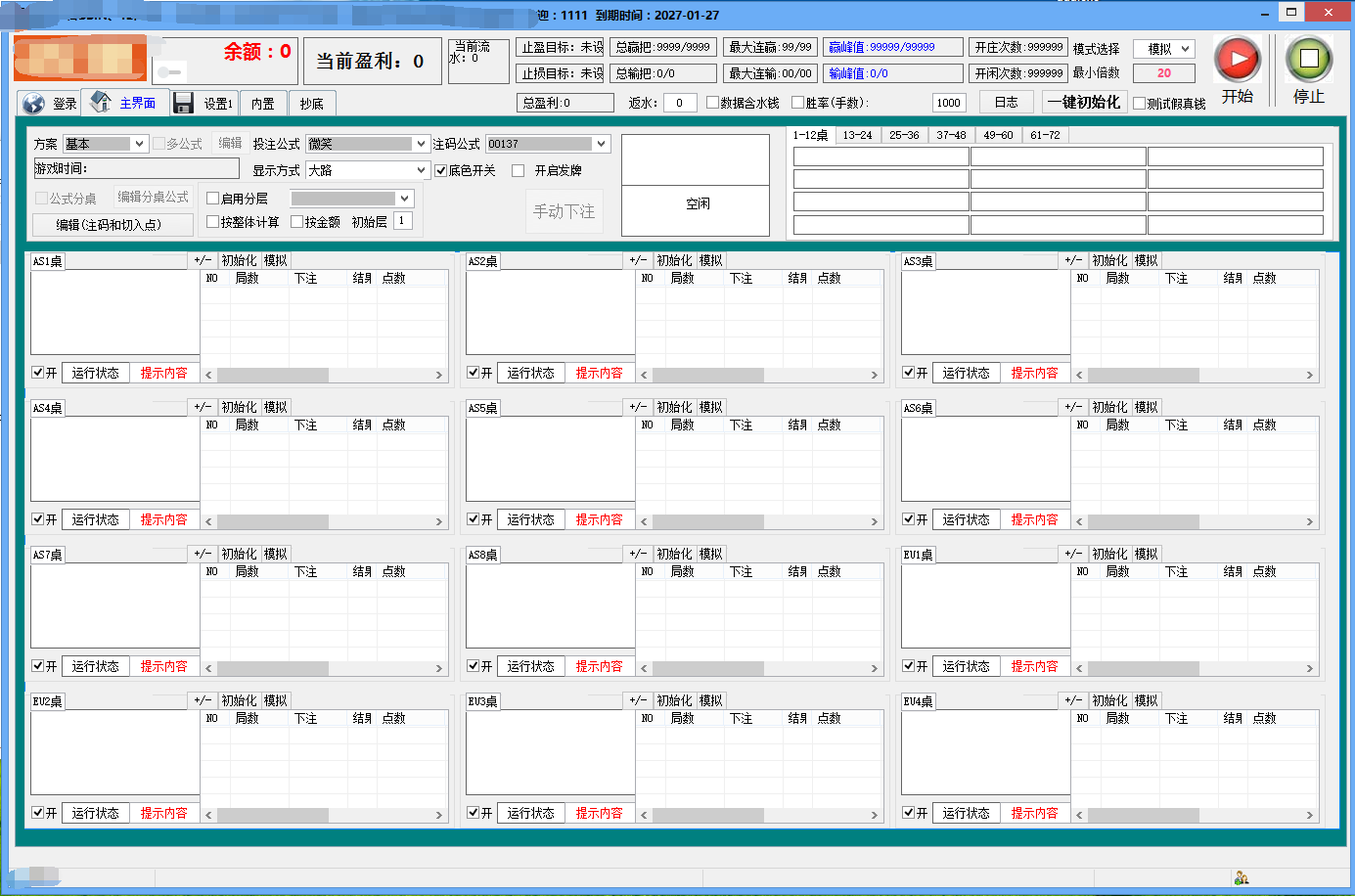
Task: Click the 日志 log button
Action: [x=1006, y=103]
